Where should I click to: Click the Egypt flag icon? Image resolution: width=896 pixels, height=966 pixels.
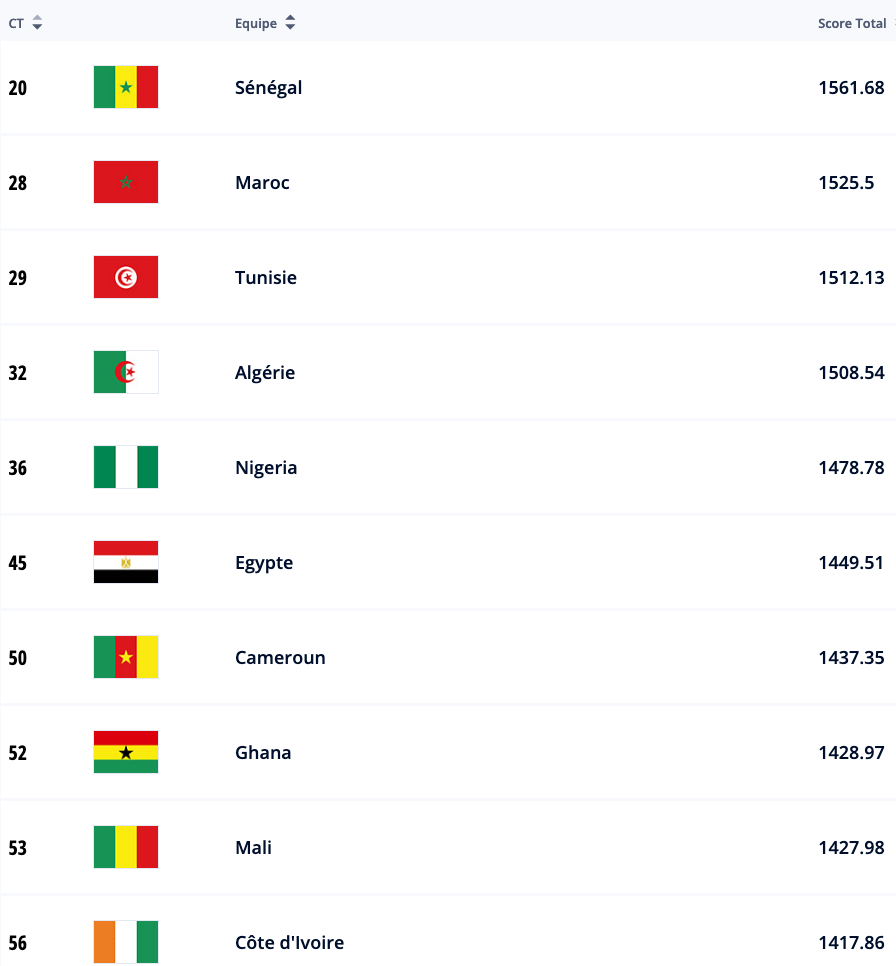click(126, 562)
